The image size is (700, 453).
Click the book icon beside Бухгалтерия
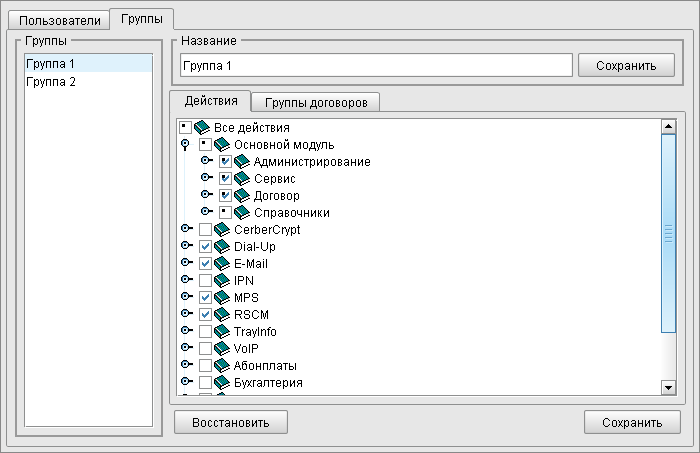[x=222, y=383]
